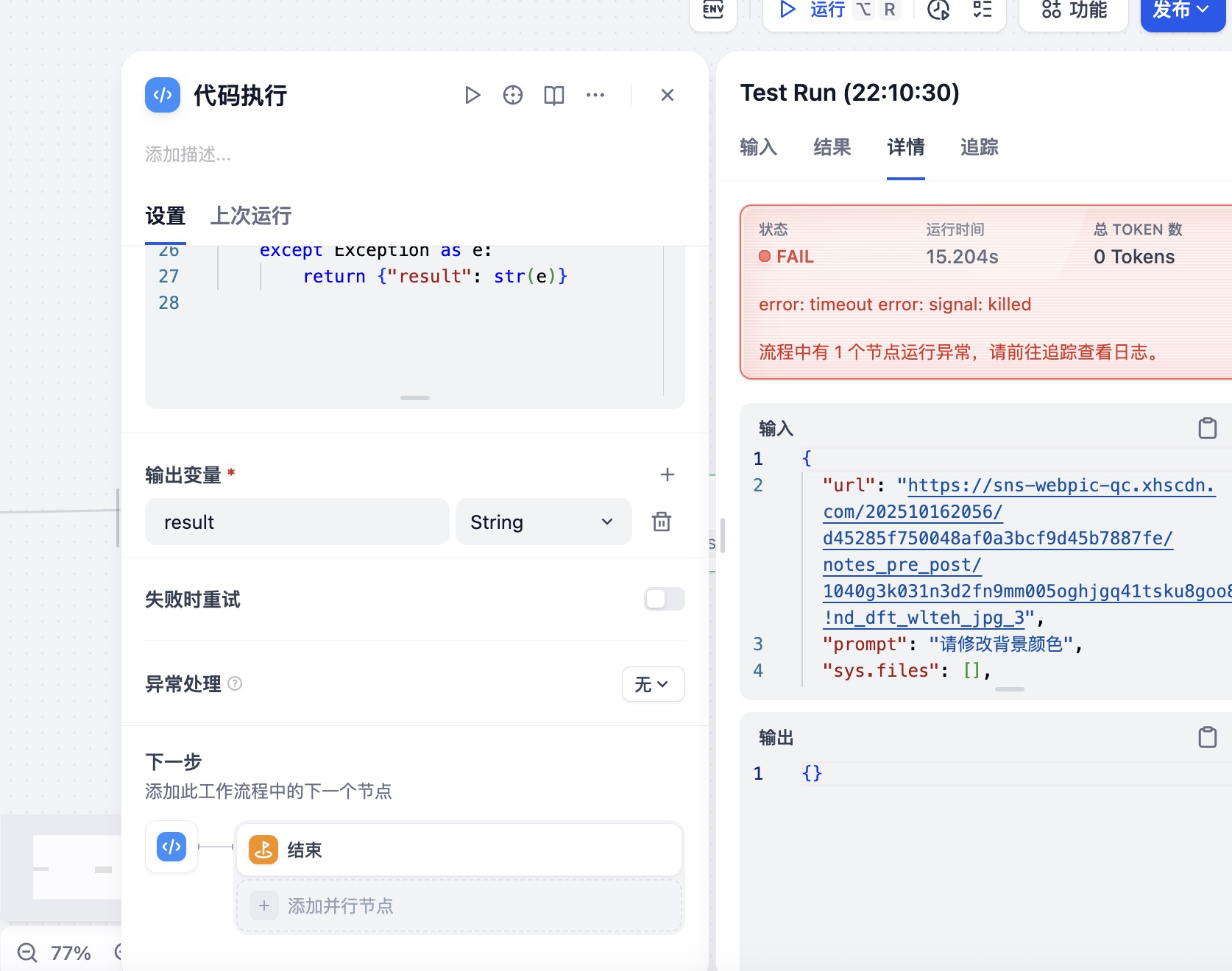Copy the test run output JSON
The width and height of the screenshot is (1232, 971).
(1207, 737)
